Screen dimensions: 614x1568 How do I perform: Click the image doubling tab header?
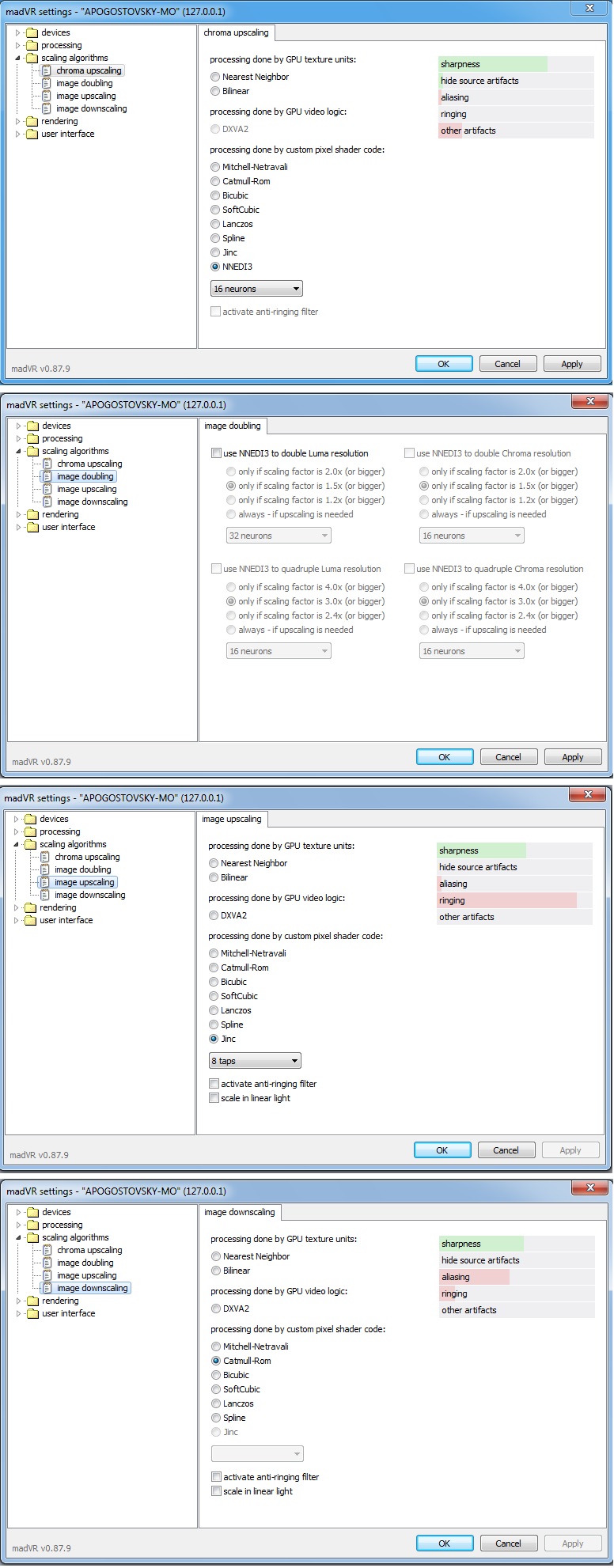[x=233, y=426]
